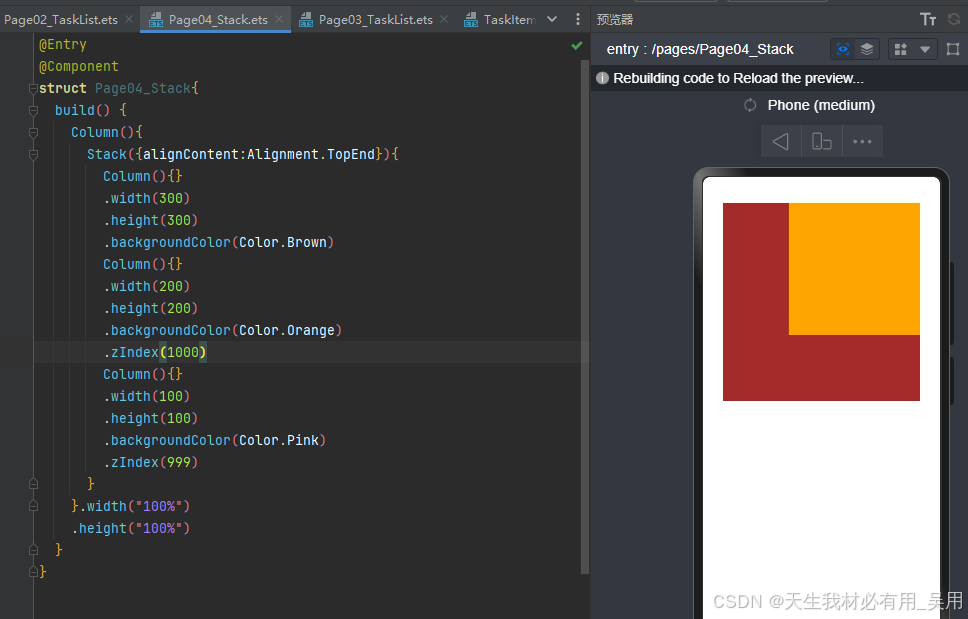Open the Page03_TaskList.ets tab
This screenshot has width=968, height=619.
375,20
